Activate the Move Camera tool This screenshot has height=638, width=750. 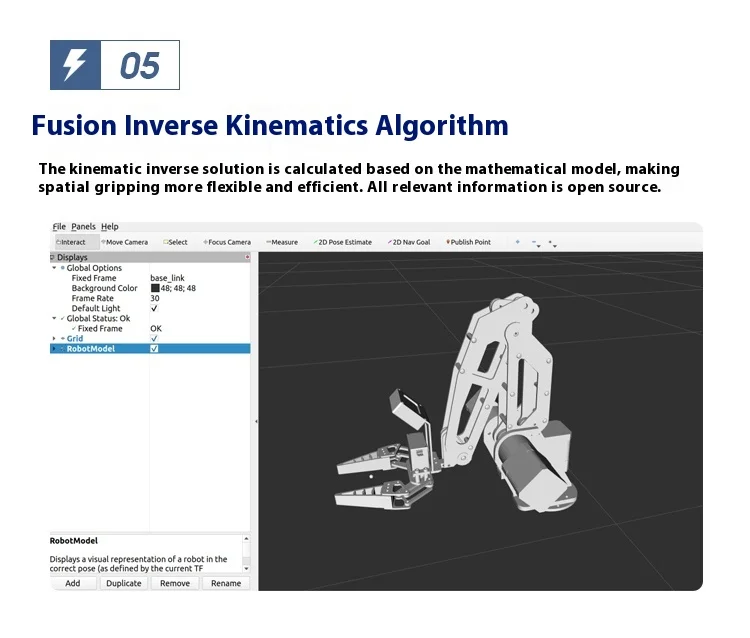tap(124, 242)
